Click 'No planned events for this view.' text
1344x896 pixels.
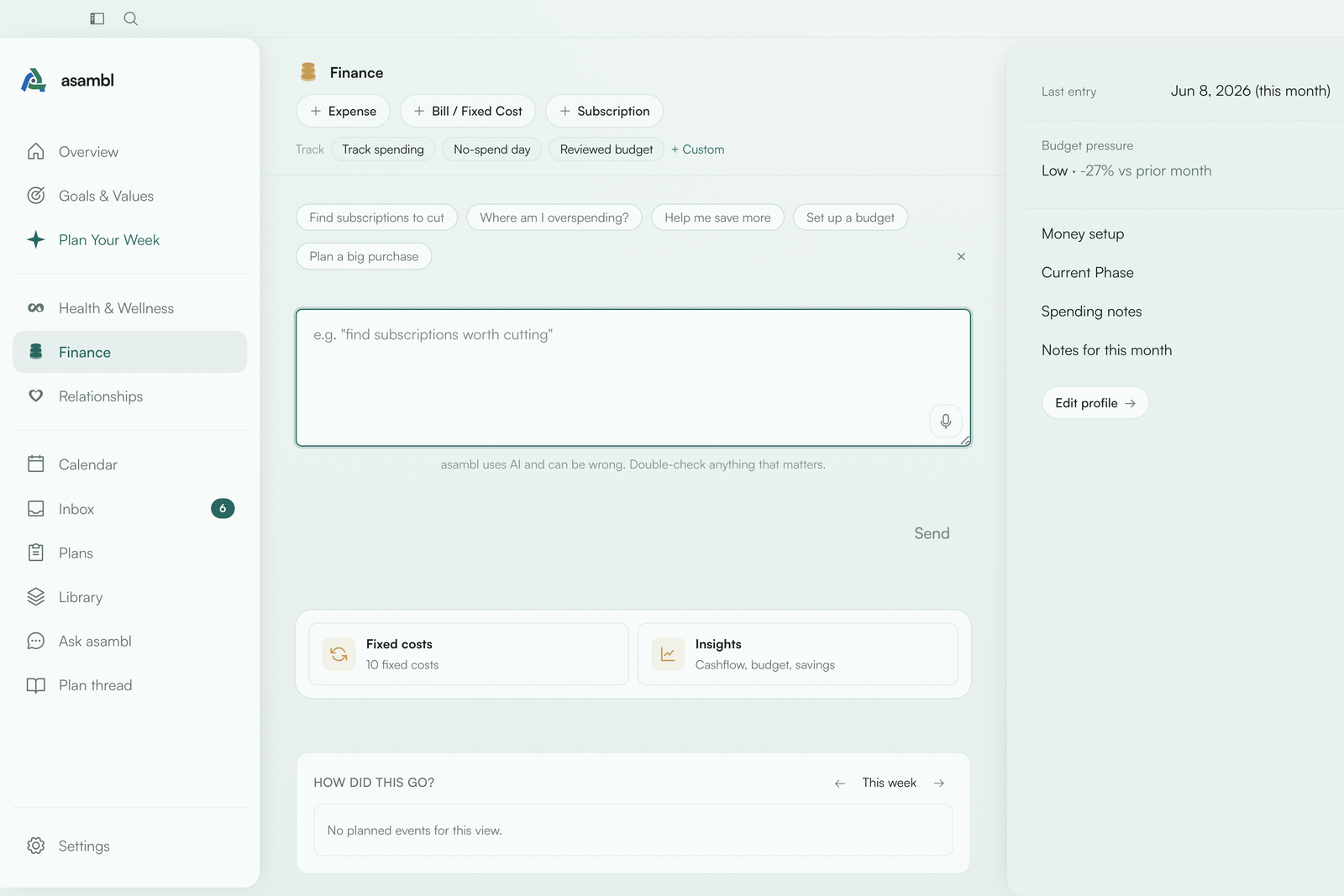pos(415,831)
